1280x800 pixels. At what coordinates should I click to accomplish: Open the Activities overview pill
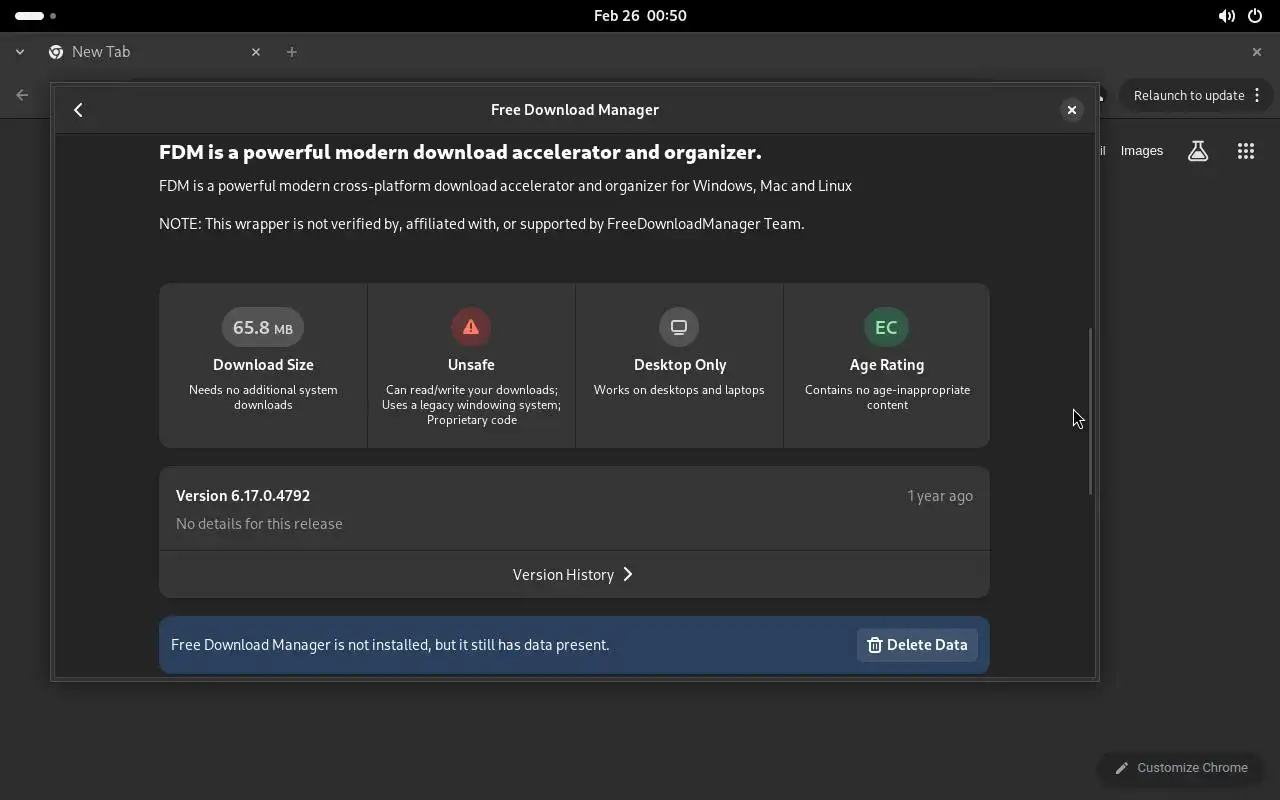[36, 16]
